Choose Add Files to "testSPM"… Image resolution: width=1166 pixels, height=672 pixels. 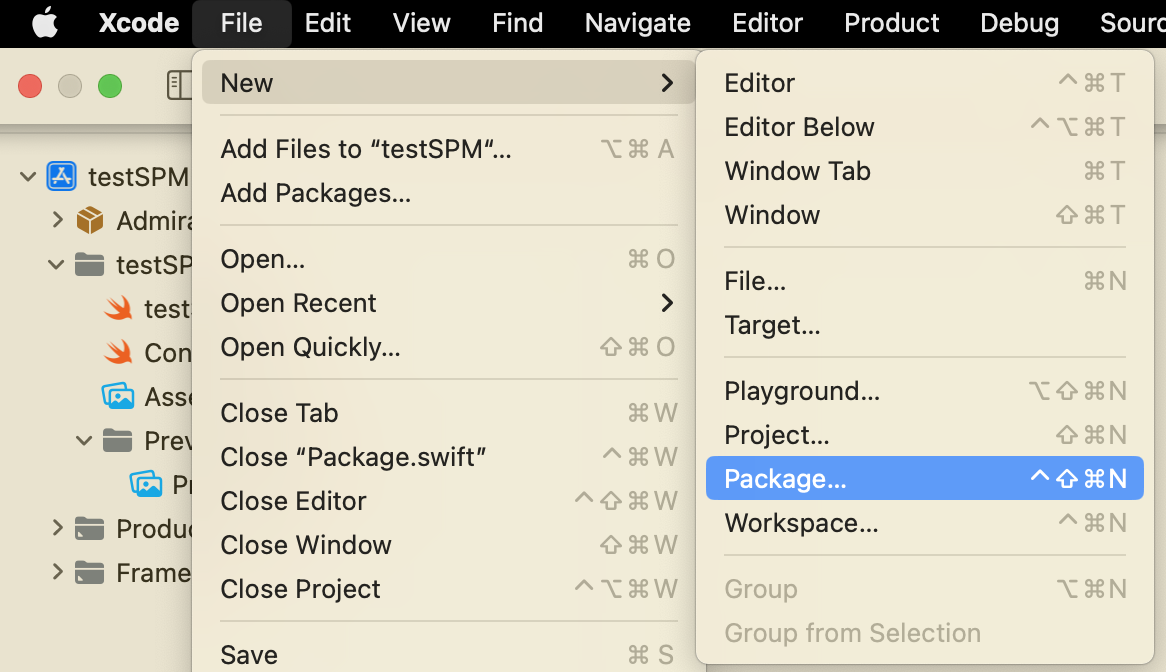coord(448,149)
